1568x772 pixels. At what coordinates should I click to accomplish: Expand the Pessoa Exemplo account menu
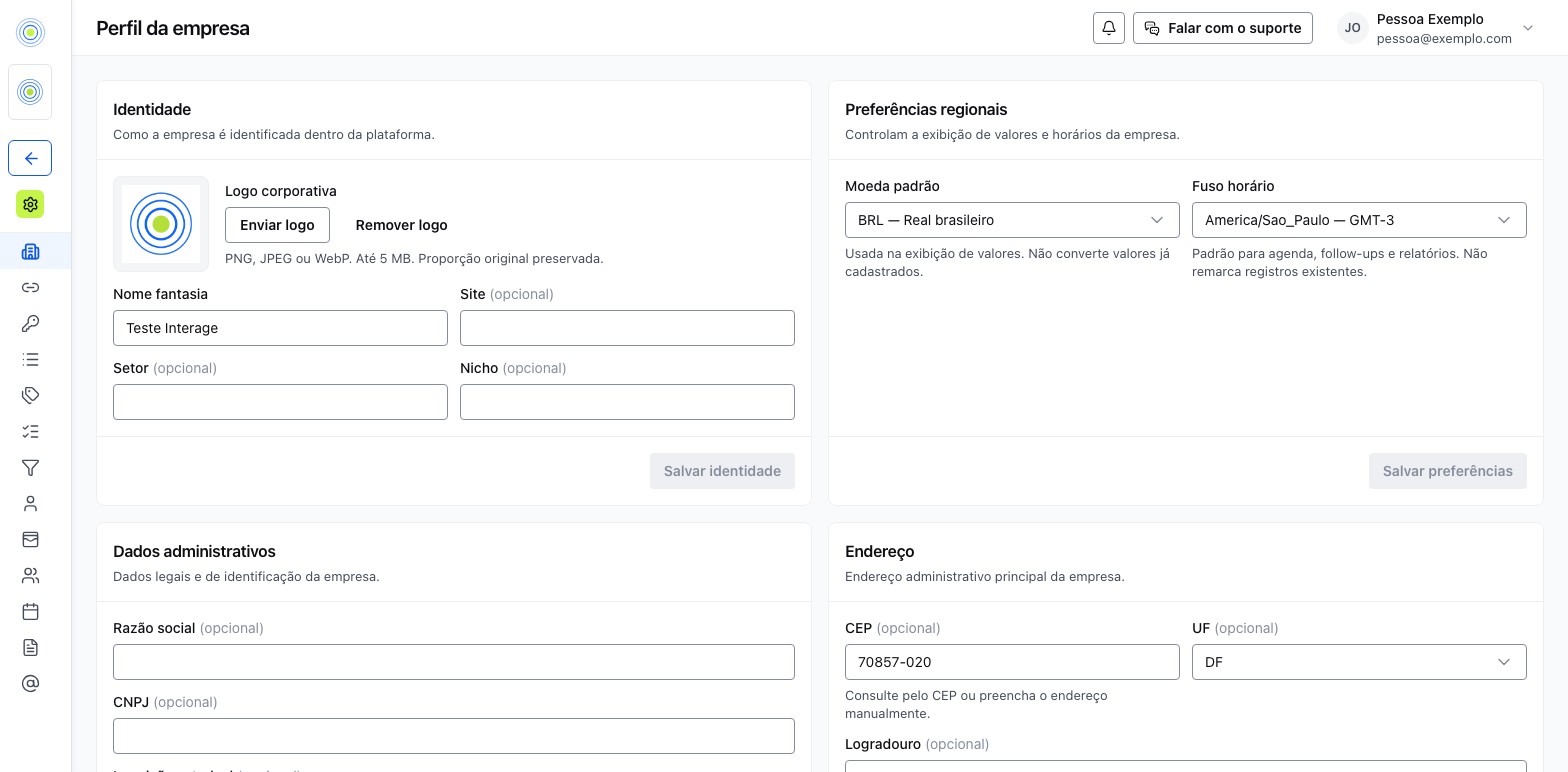[1436, 28]
